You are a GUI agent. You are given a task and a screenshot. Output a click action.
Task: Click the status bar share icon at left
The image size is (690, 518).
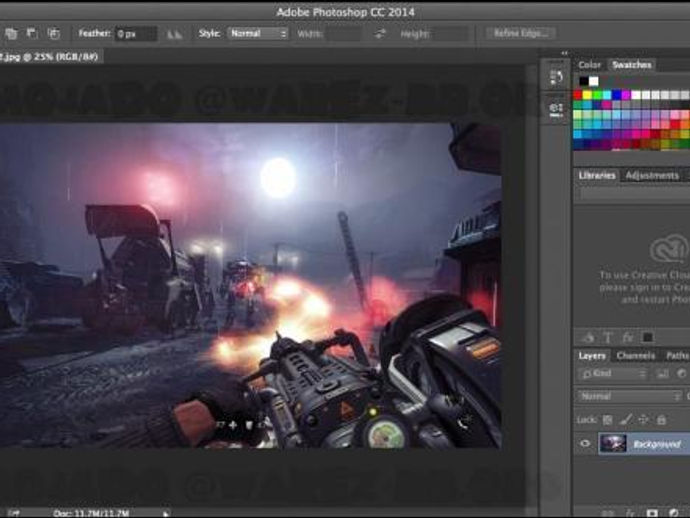coord(14,513)
